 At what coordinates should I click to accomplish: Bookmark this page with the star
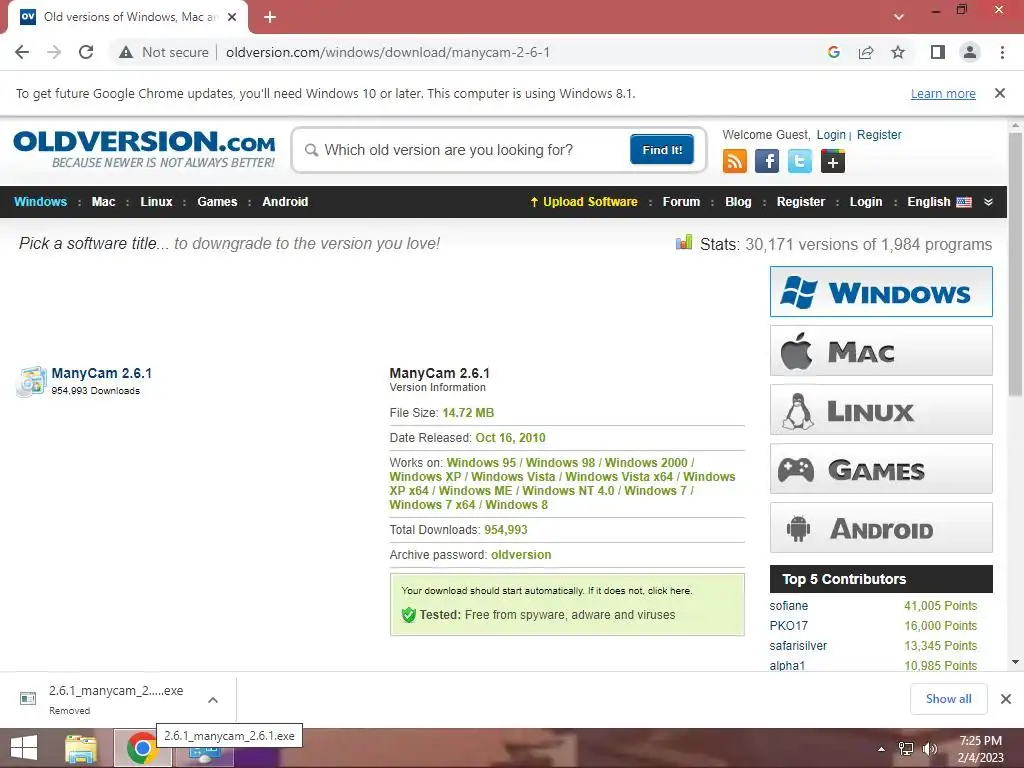pos(898,52)
